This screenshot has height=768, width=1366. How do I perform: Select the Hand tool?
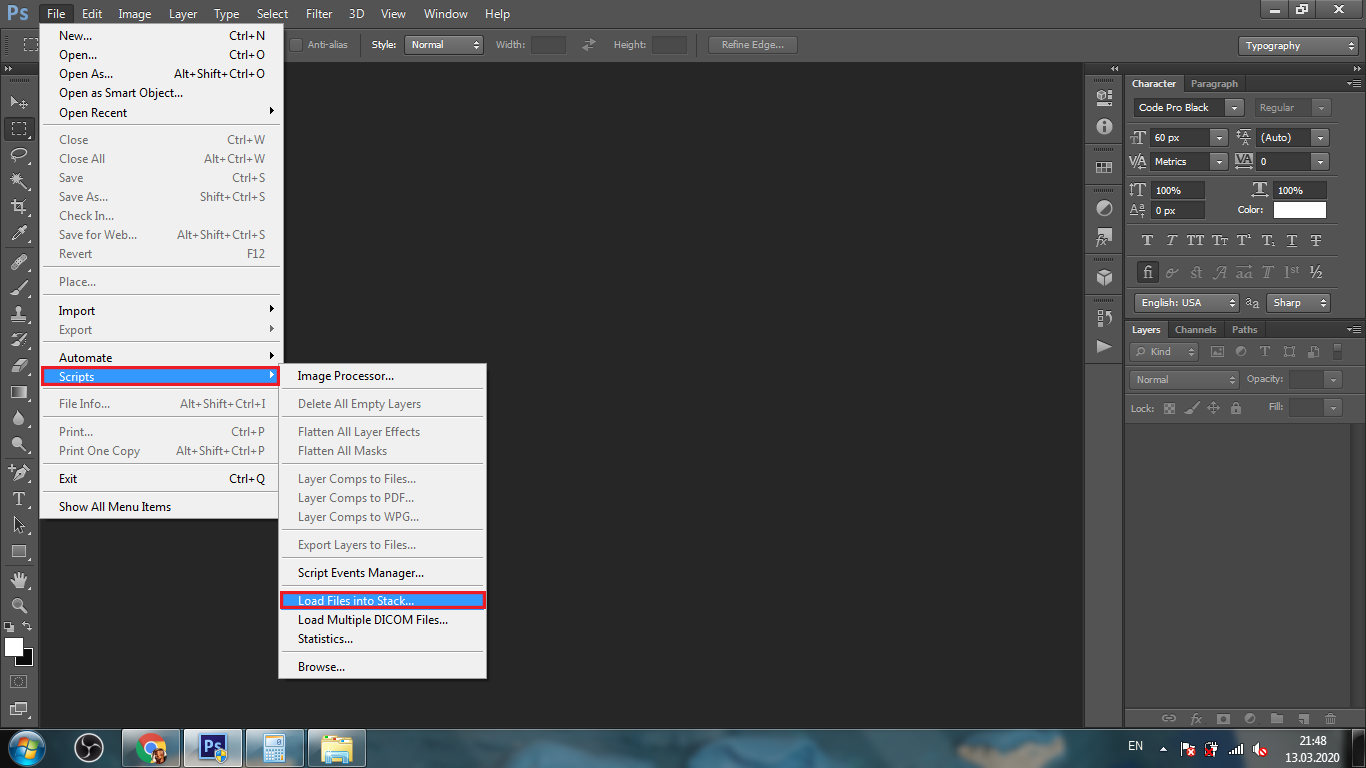click(x=19, y=580)
